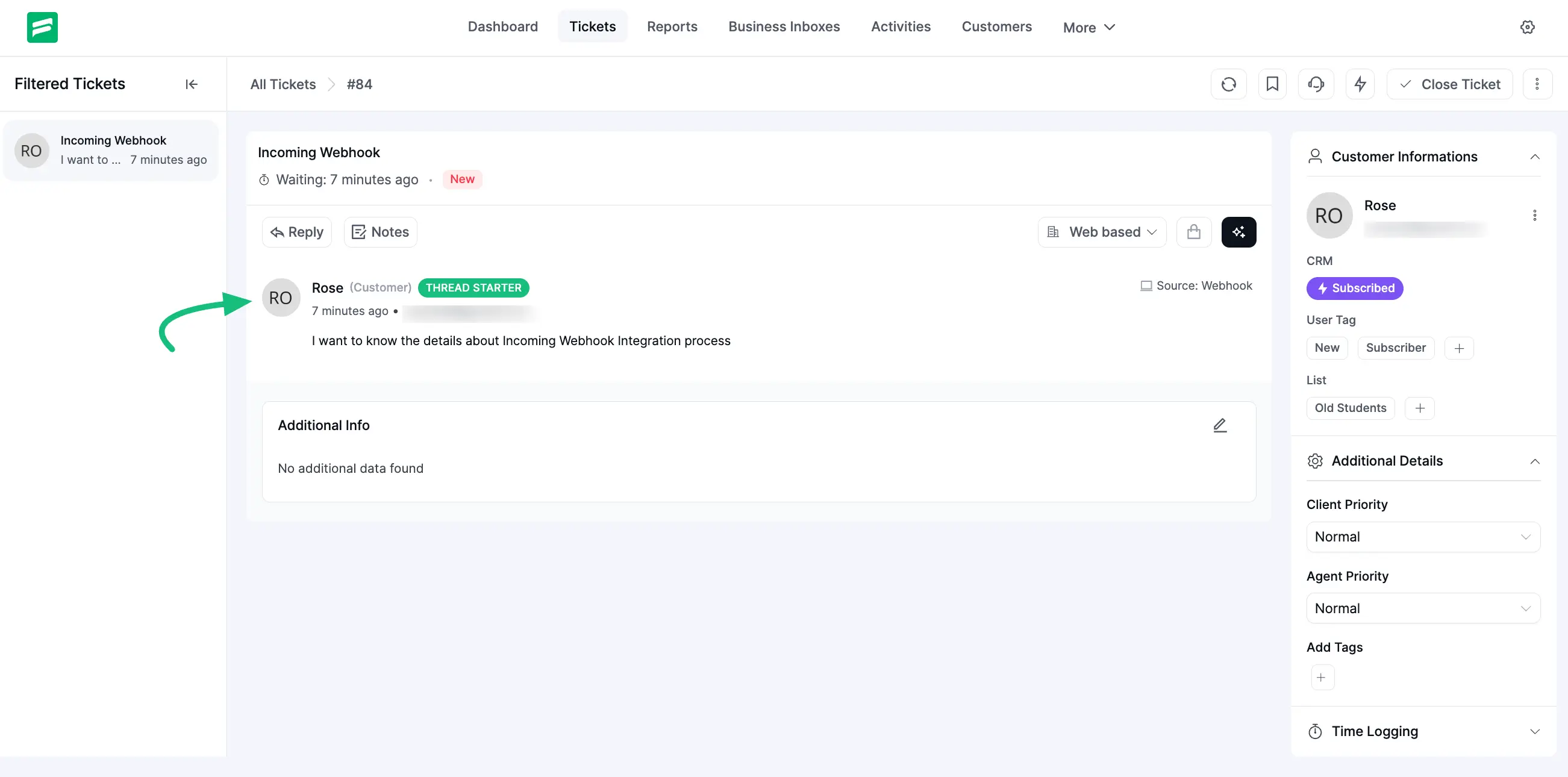Bookmark this ticket
The height and width of the screenshot is (777, 1568).
[1272, 84]
